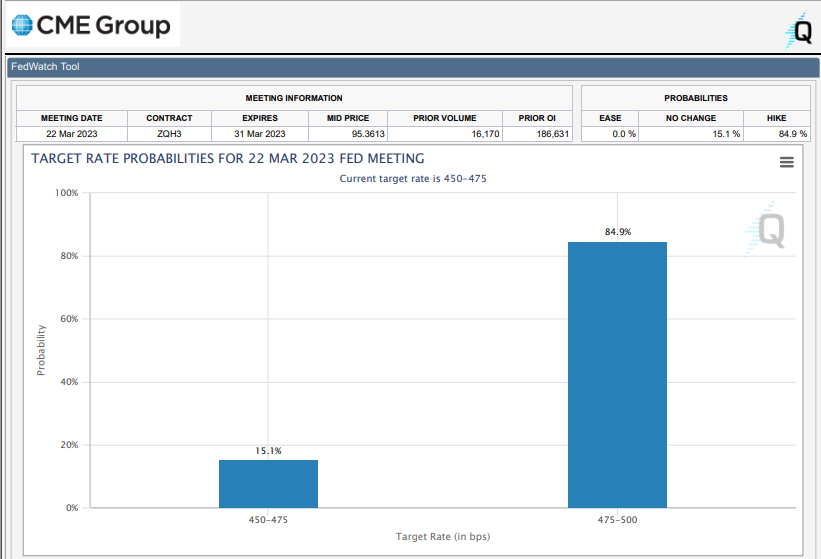Select the 95.3613 mid price cell
The image size is (821, 559).
(348, 134)
